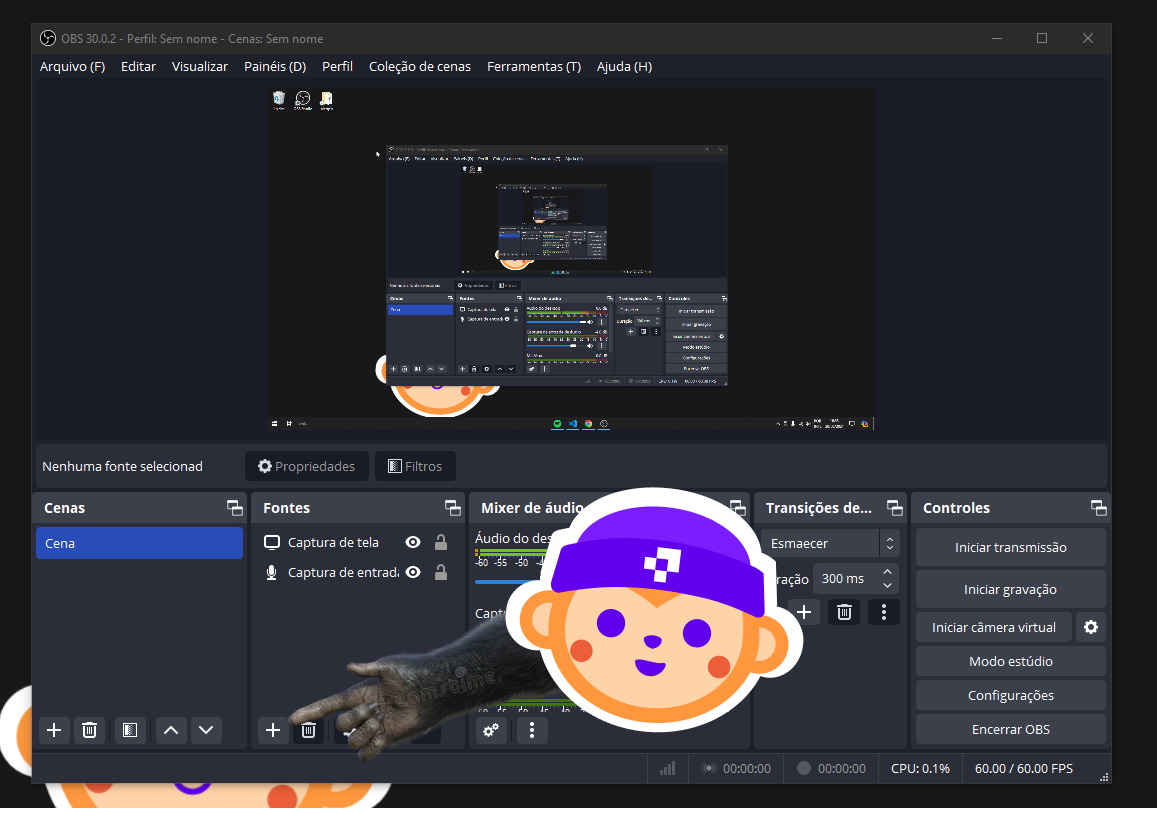This screenshot has height=813, width=1157.
Task: Open OBS Configurações
Action: [1010, 694]
